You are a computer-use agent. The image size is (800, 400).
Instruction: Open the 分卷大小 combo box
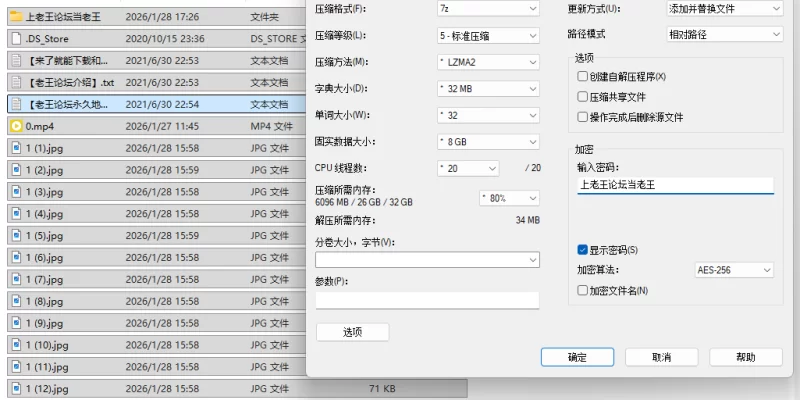(427, 260)
